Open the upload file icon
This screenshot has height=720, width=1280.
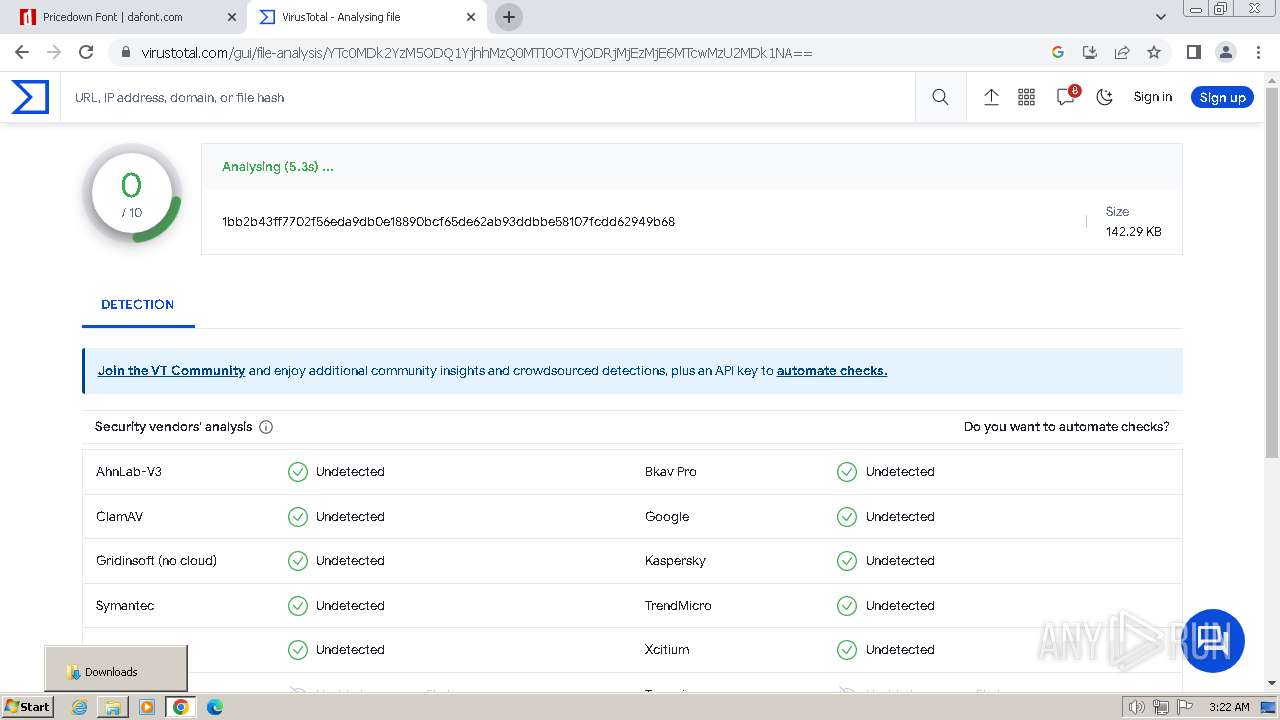click(991, 97)
